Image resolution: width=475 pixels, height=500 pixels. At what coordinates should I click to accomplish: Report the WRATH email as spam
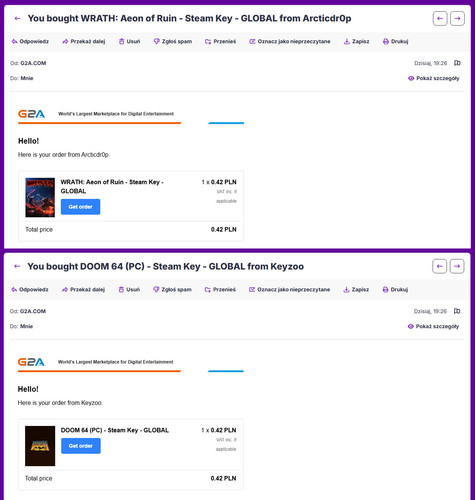click(173, 41)
